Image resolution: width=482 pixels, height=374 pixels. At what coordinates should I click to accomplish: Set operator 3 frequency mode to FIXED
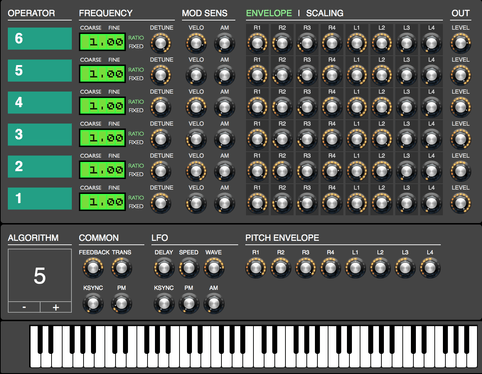[x=136, y=142]
